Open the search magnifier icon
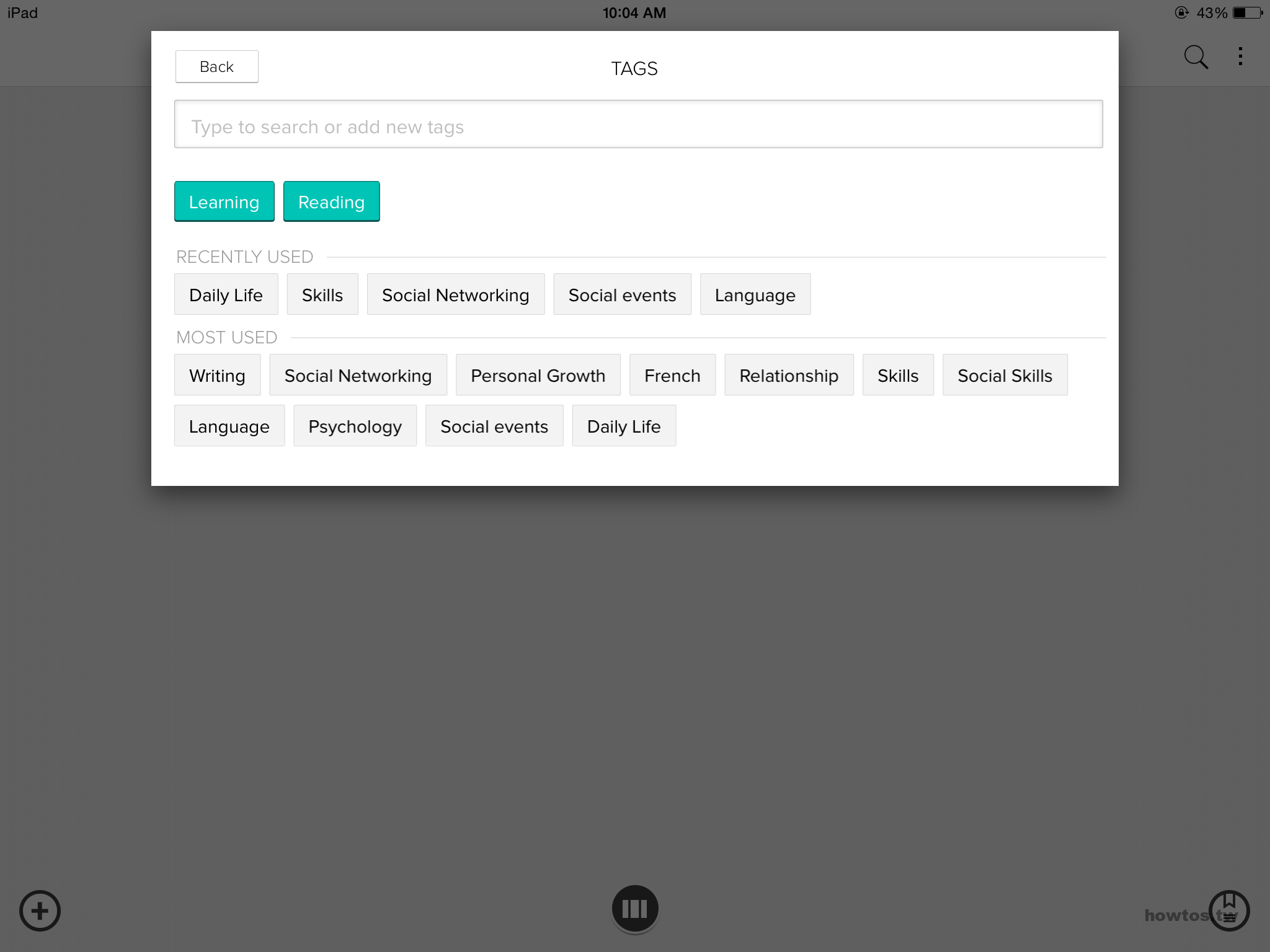The height and width of the screenshot is (952, 1270). [x=1196, y=57]
